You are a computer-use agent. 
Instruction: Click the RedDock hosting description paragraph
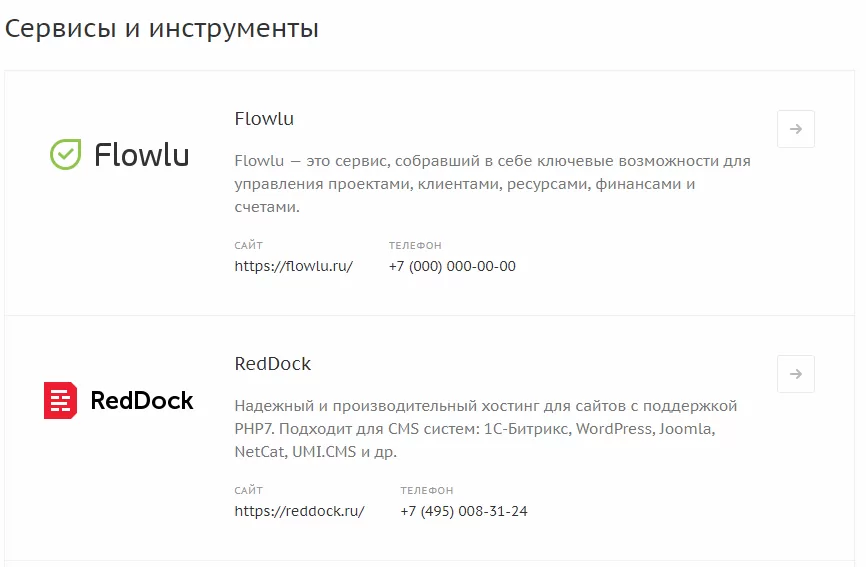(485, 429)
